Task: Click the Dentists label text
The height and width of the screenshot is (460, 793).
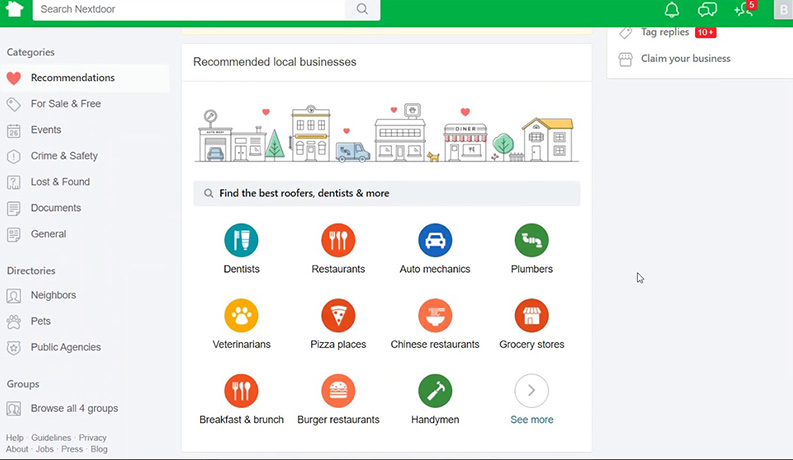Action: coord(241,269)
